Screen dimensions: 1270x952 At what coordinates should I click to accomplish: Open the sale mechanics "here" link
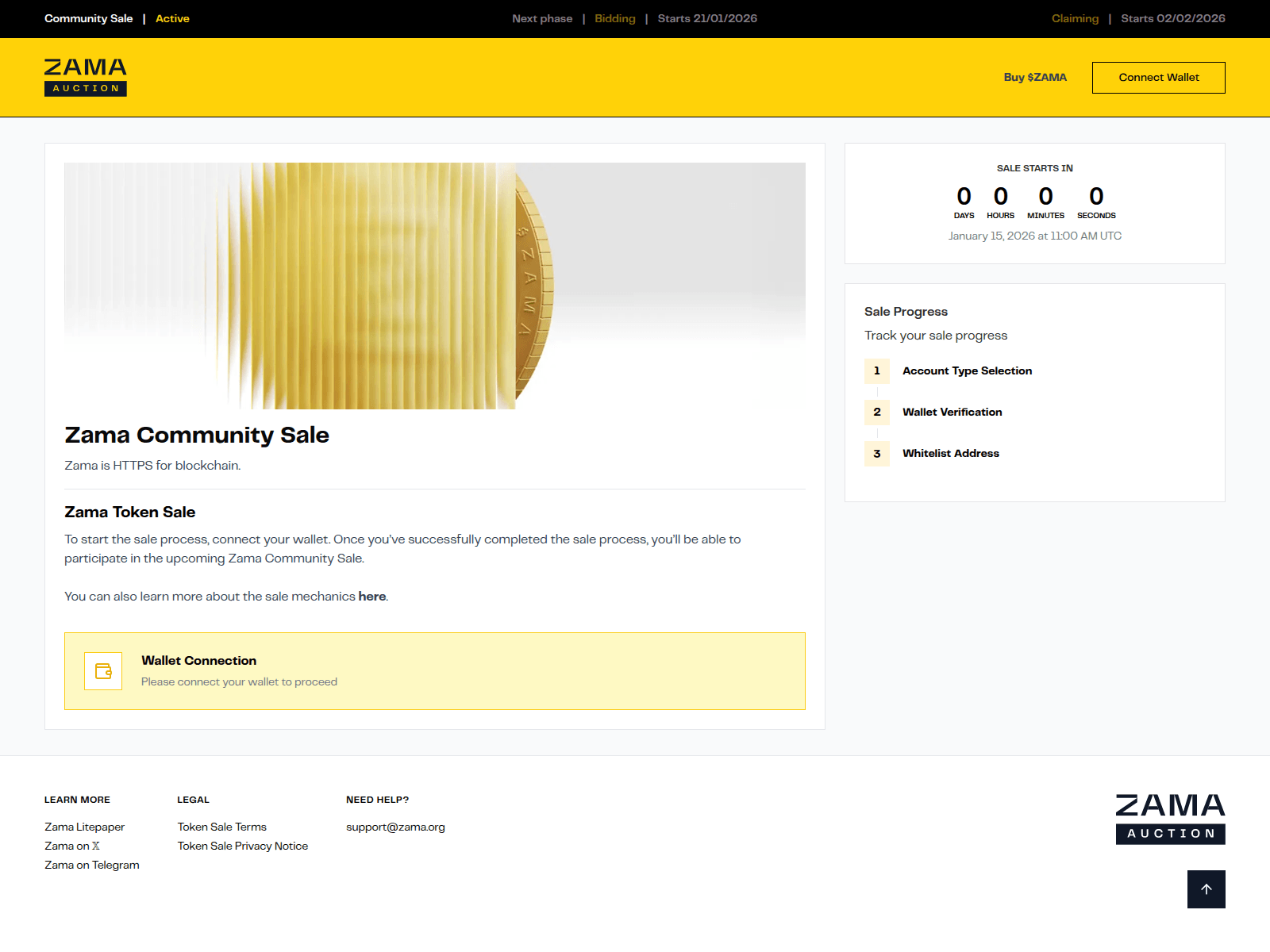(372, 597)
